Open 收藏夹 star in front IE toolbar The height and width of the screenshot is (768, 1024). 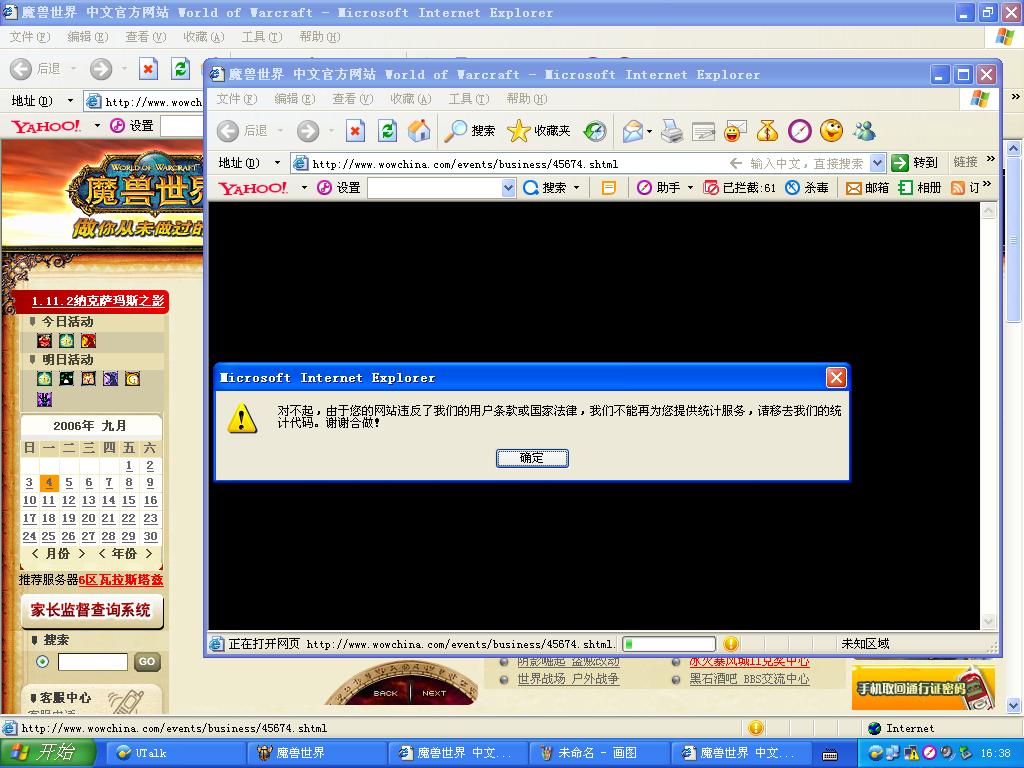tap(539, 131)
